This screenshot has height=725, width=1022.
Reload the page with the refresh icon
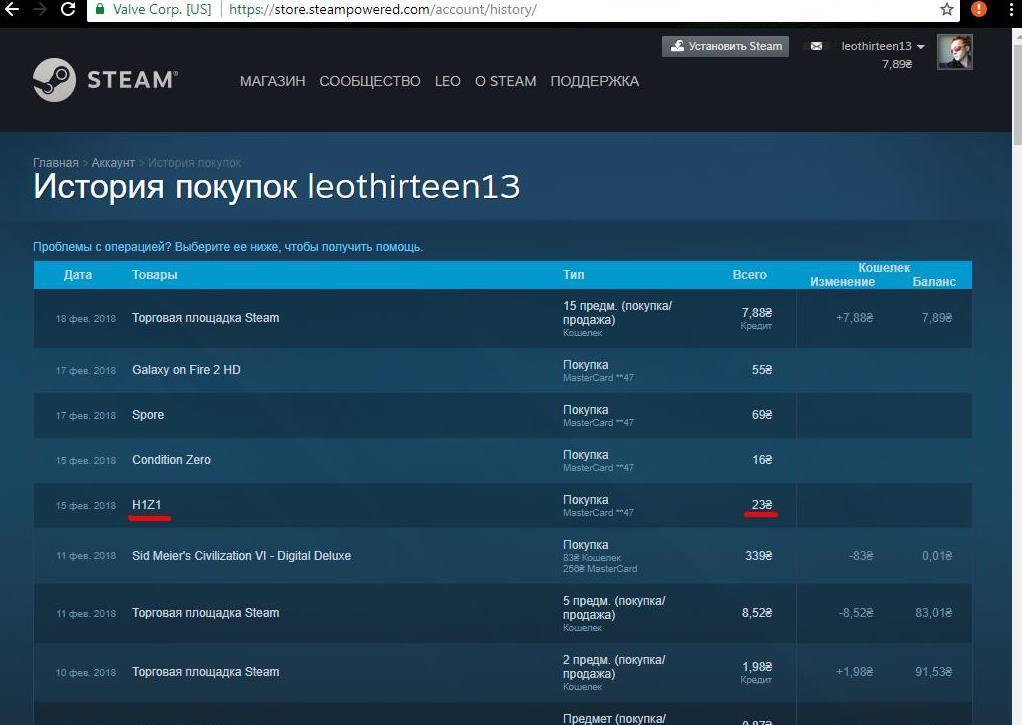coord(68,10)
